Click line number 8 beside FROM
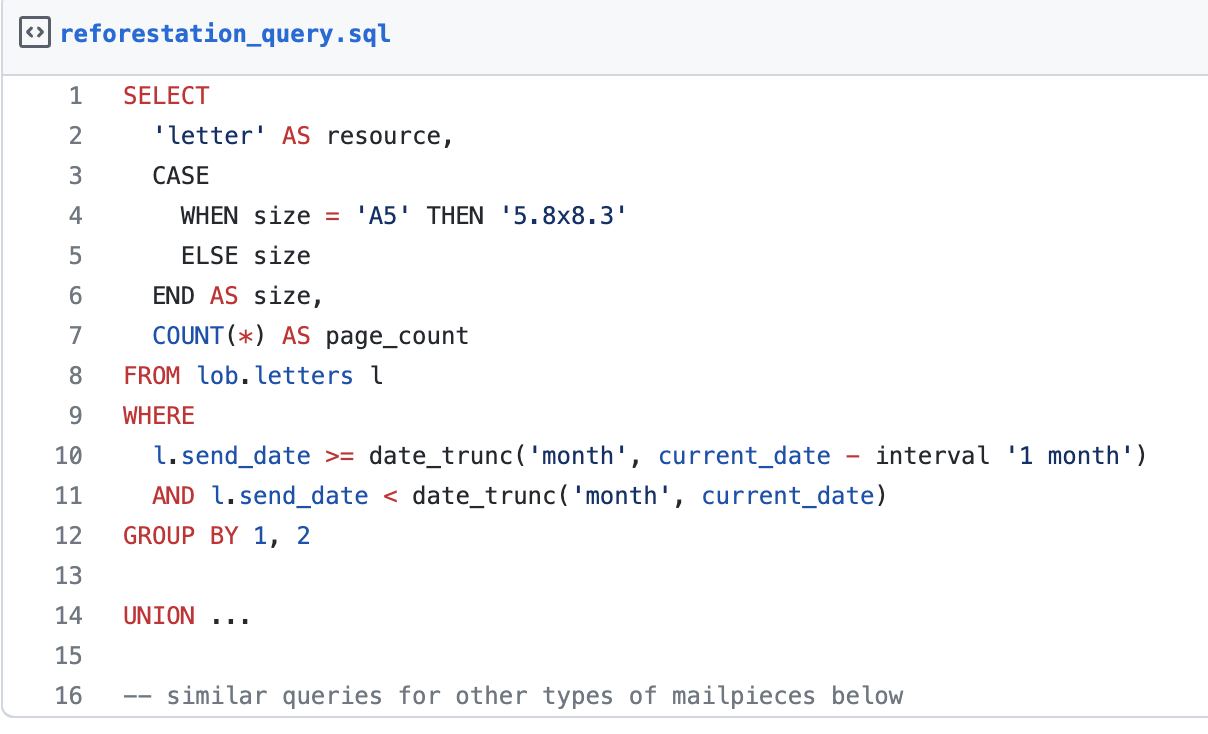1208x734 pixels. [x=75, y=376]
